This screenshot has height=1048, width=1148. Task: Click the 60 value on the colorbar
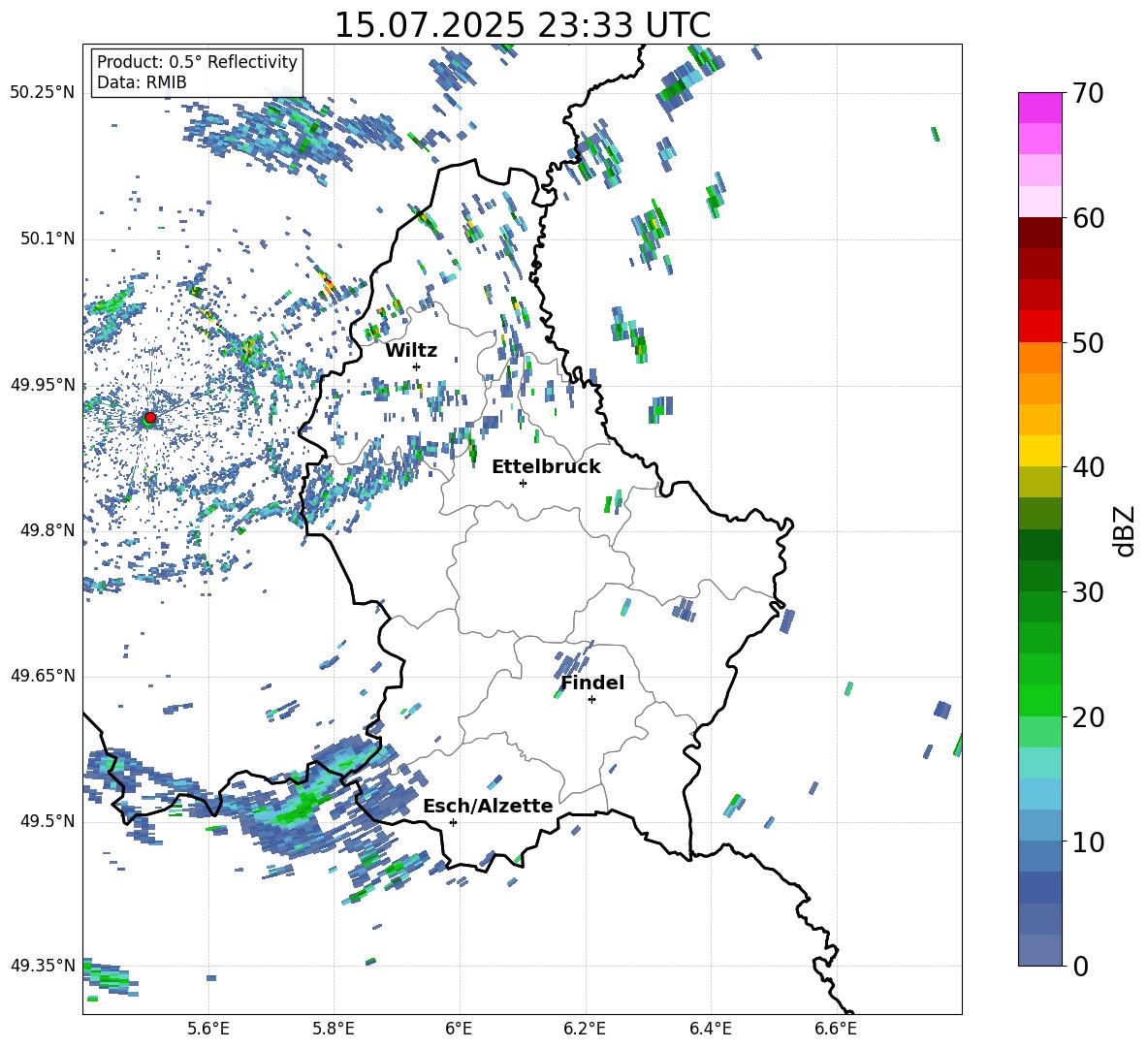click(x=1088, y=218)
